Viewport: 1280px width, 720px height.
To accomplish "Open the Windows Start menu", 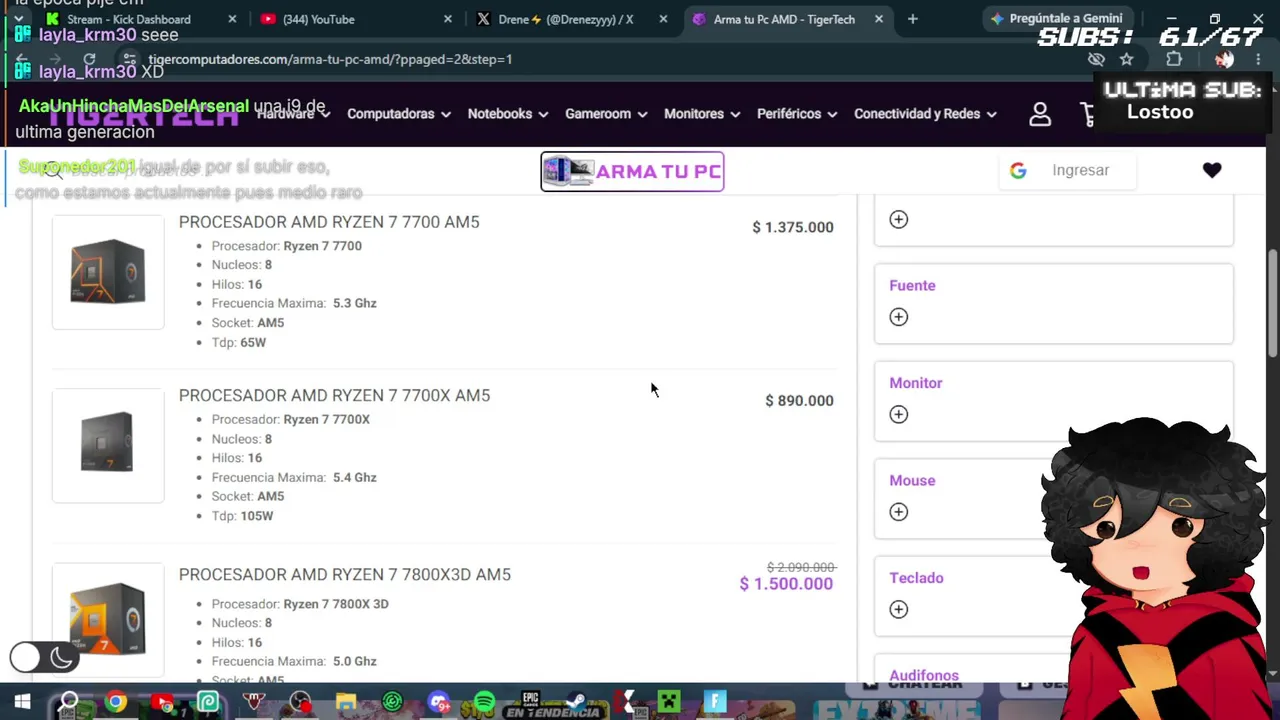I will click(x=22, y=702).
